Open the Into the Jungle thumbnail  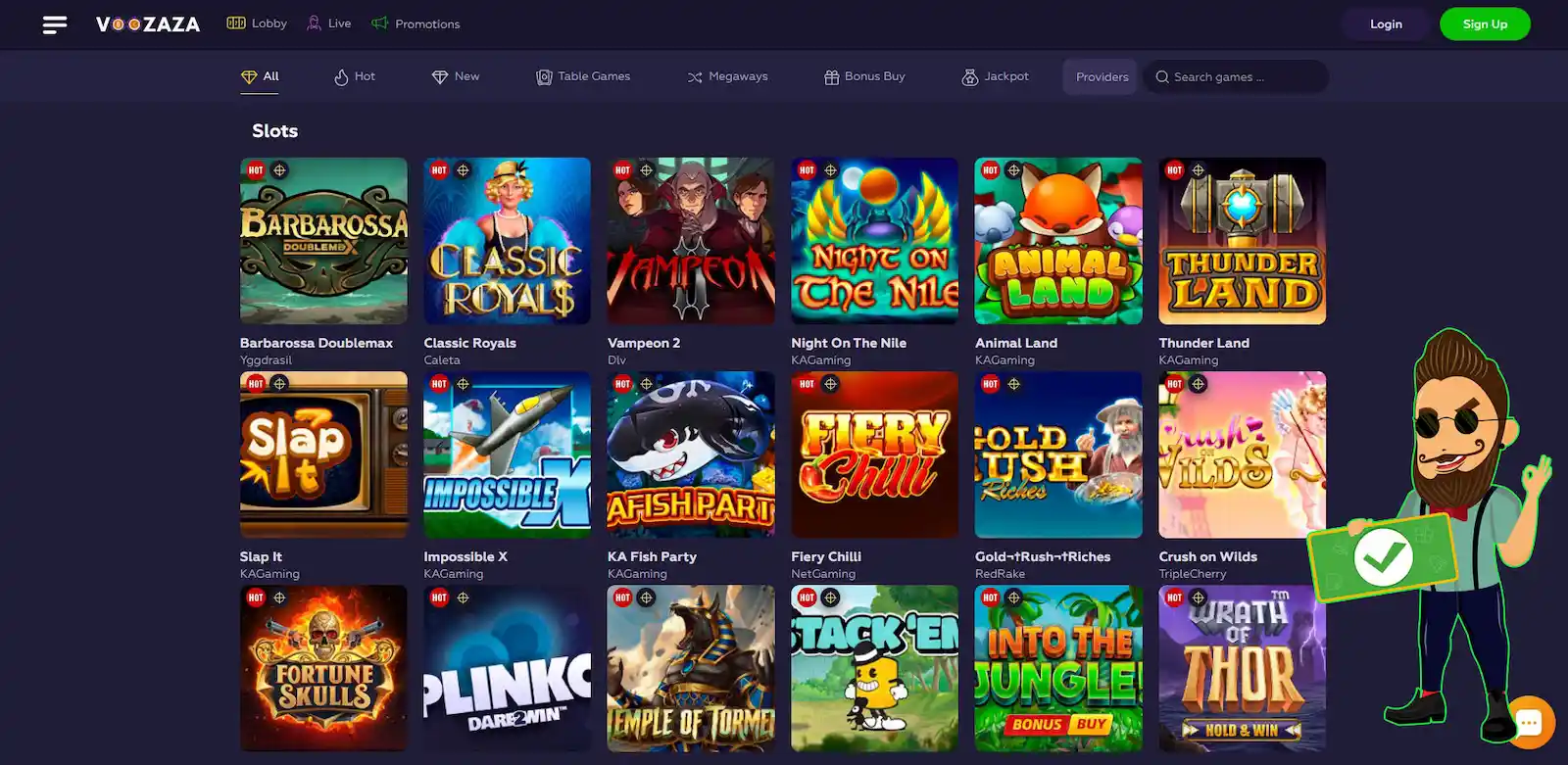click(1058, 668)
